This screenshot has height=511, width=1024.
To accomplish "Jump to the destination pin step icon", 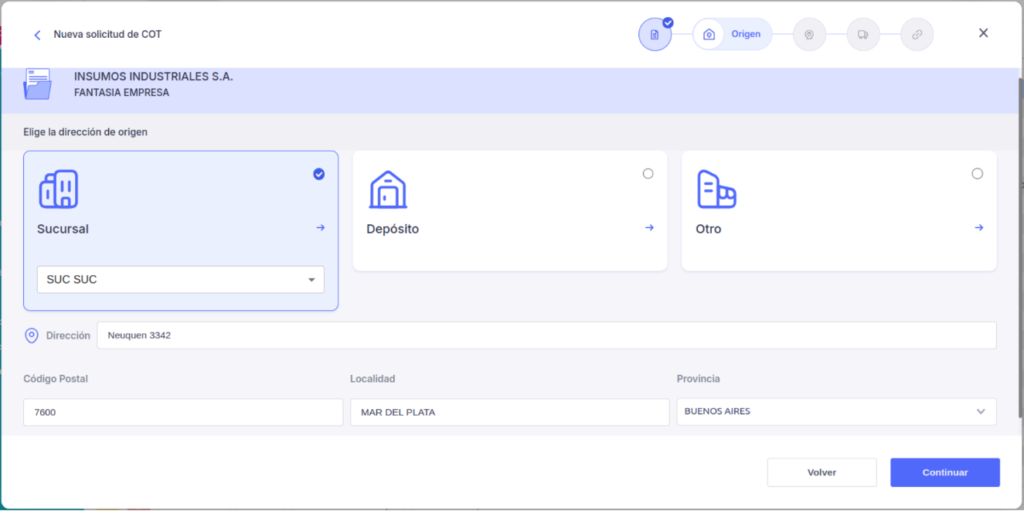I will [x=809, y=35].
